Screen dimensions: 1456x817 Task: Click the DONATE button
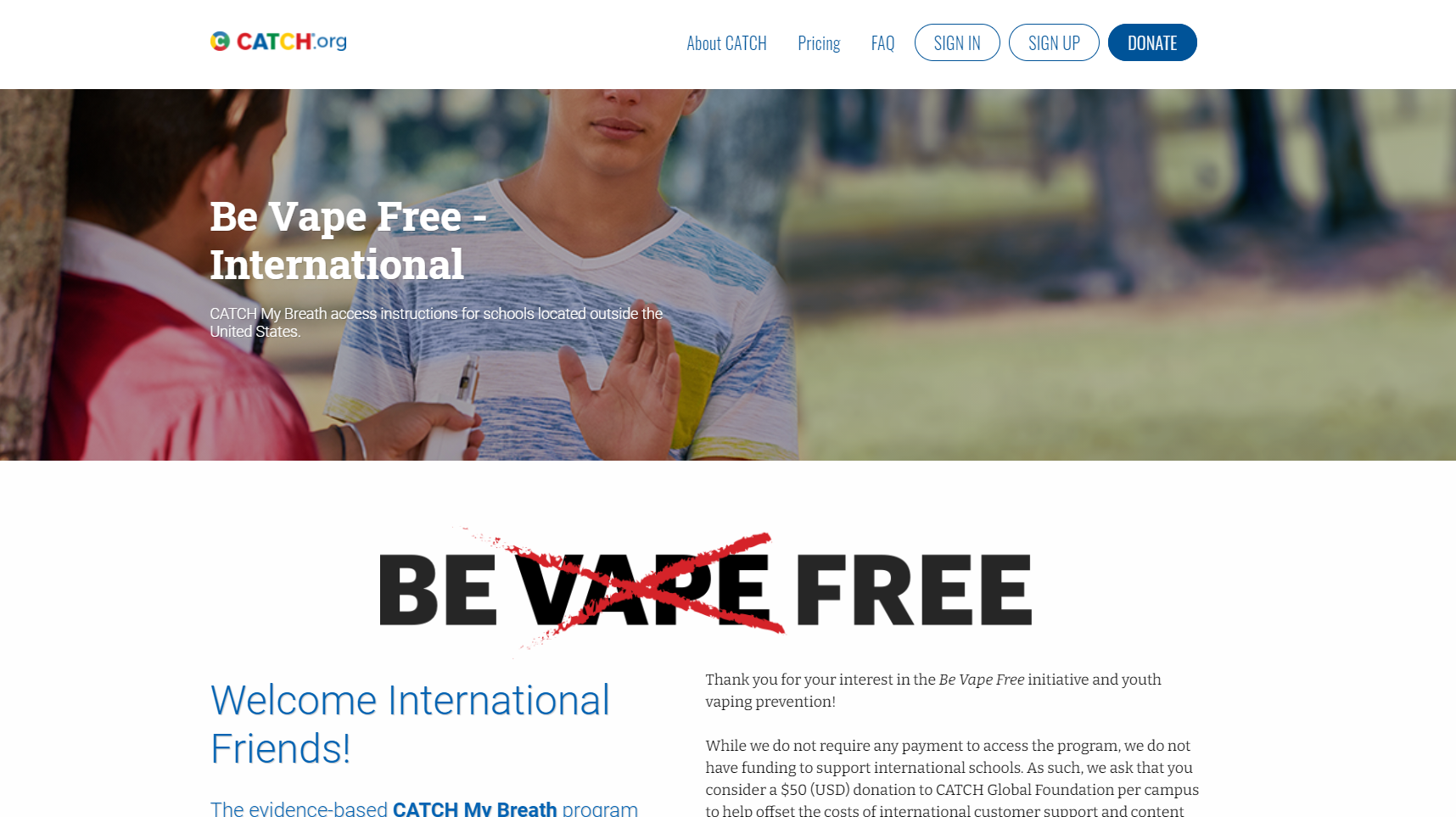click(1152, 42)
